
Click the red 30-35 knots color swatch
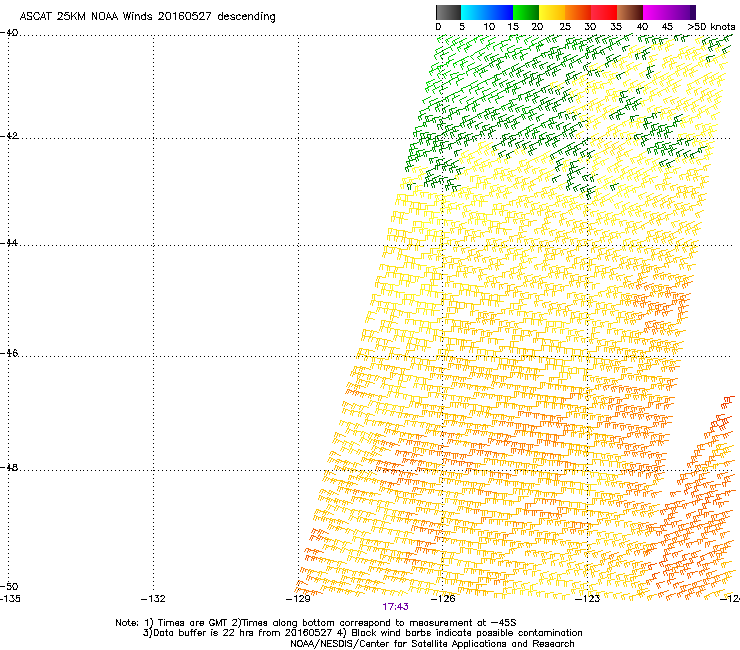click(x=604, y=12)
